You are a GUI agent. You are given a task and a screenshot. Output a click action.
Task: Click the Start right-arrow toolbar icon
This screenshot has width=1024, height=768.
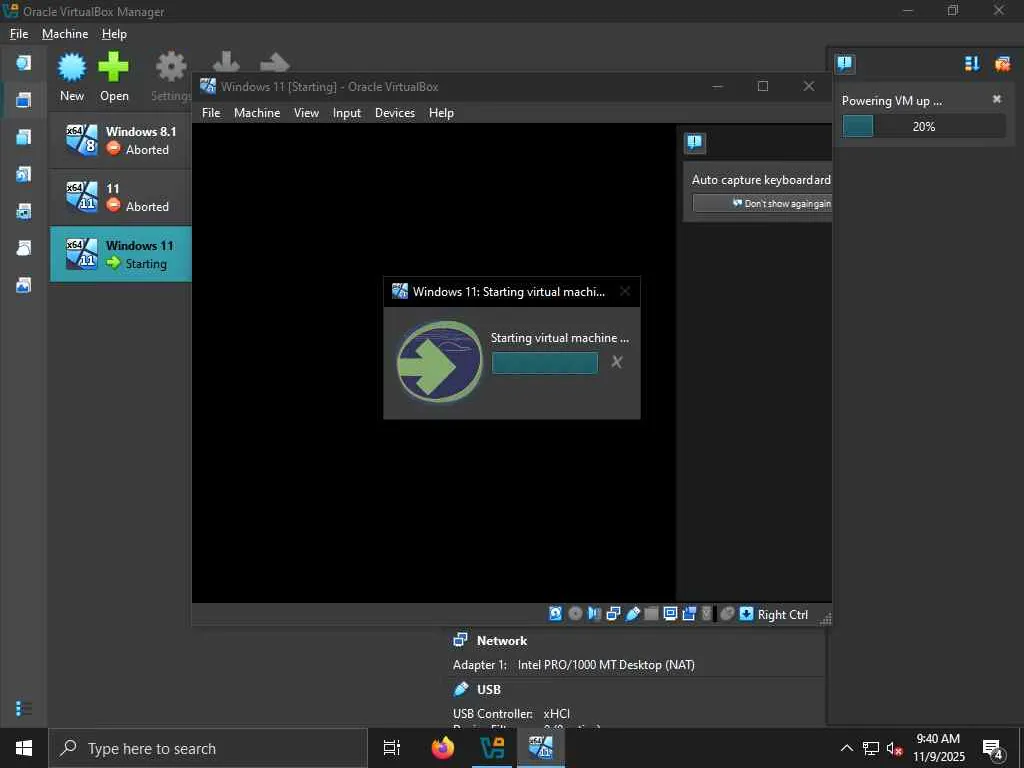click(x=274, y=62)
